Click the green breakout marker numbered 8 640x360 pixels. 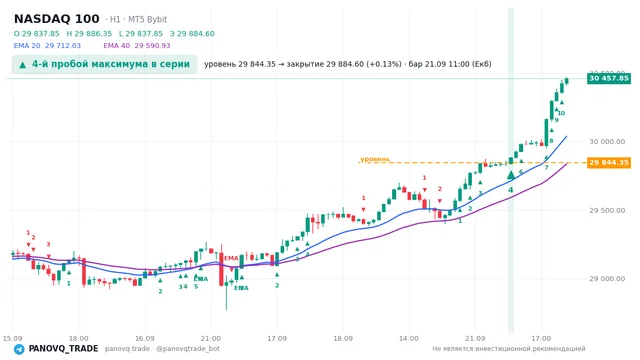[551, 141]
